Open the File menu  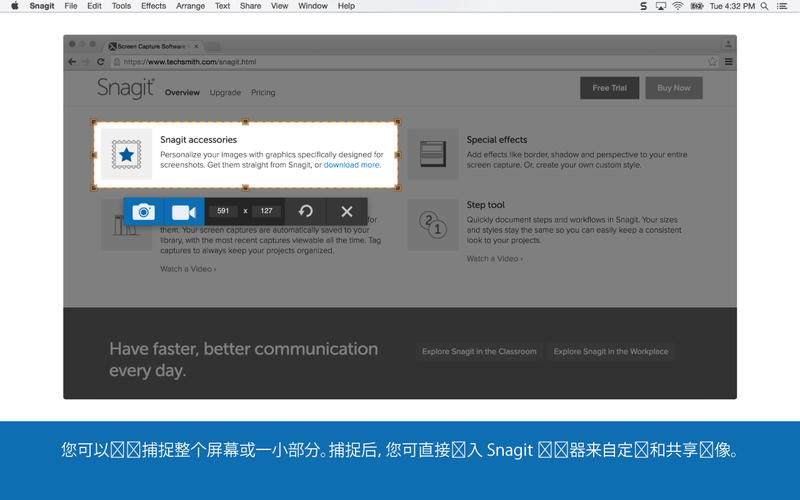[x=71, y=6]
